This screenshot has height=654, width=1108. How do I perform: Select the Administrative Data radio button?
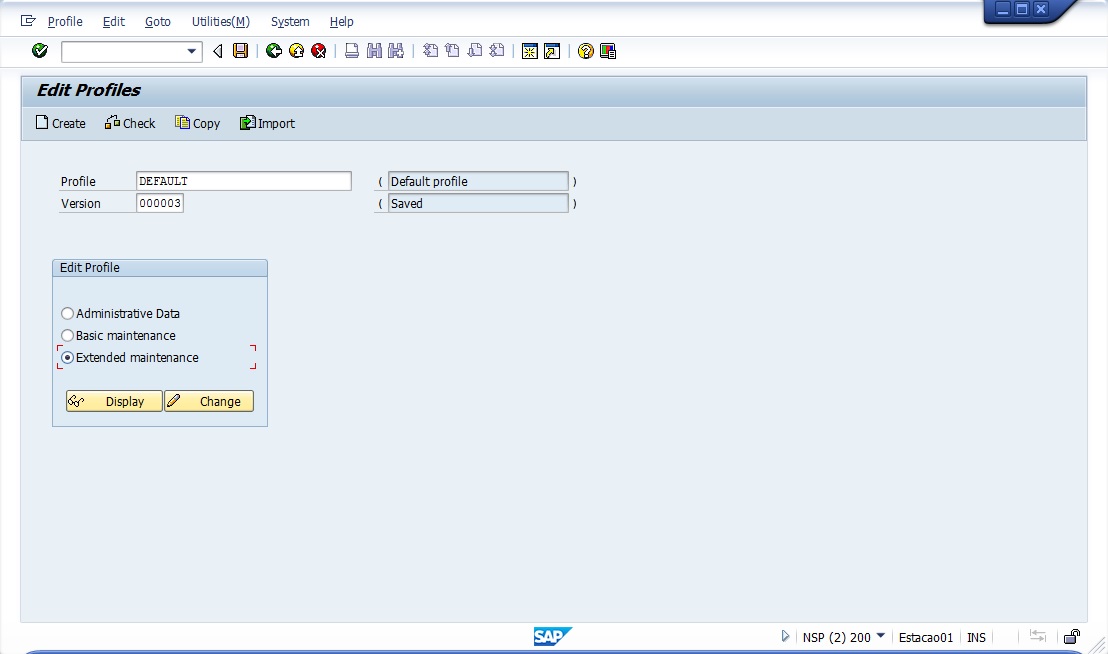68,314
